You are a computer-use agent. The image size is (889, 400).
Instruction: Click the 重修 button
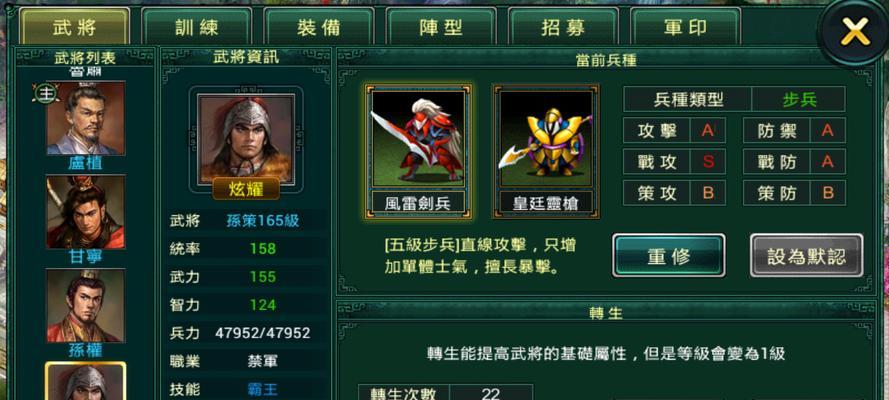pyautogui.click(x=668, y=256)
